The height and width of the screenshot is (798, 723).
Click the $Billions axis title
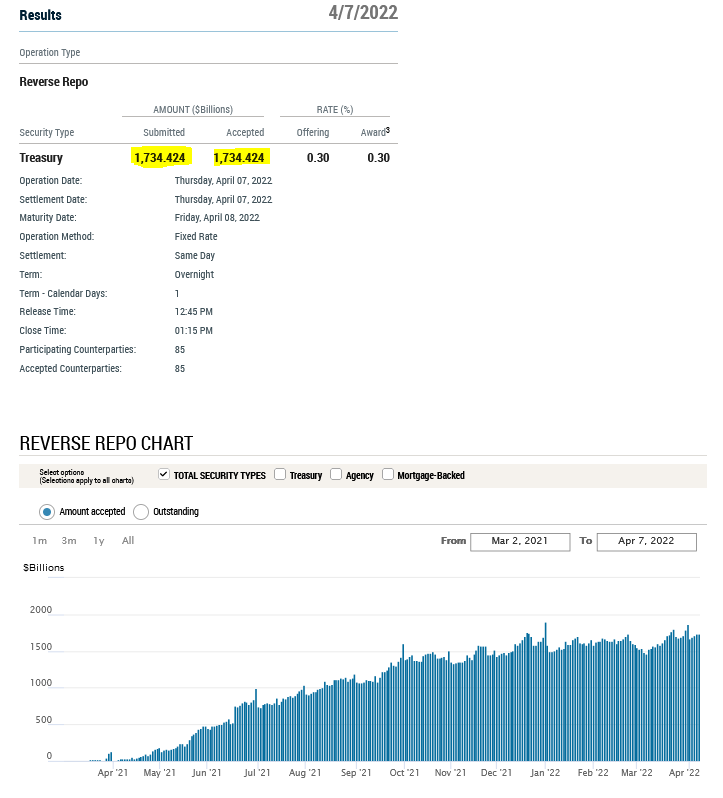pyautogui.click(x=44, y=567)
